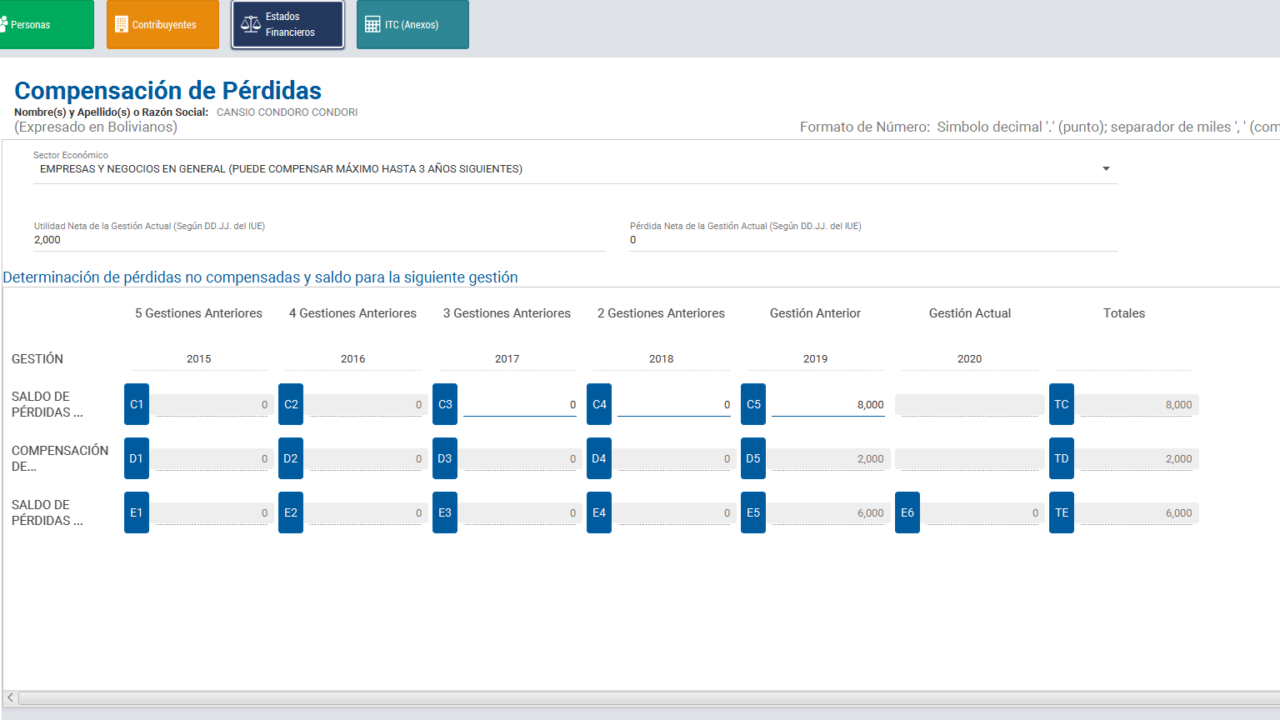
Task: Click the TC totals badge
Action: [1061, 404]
